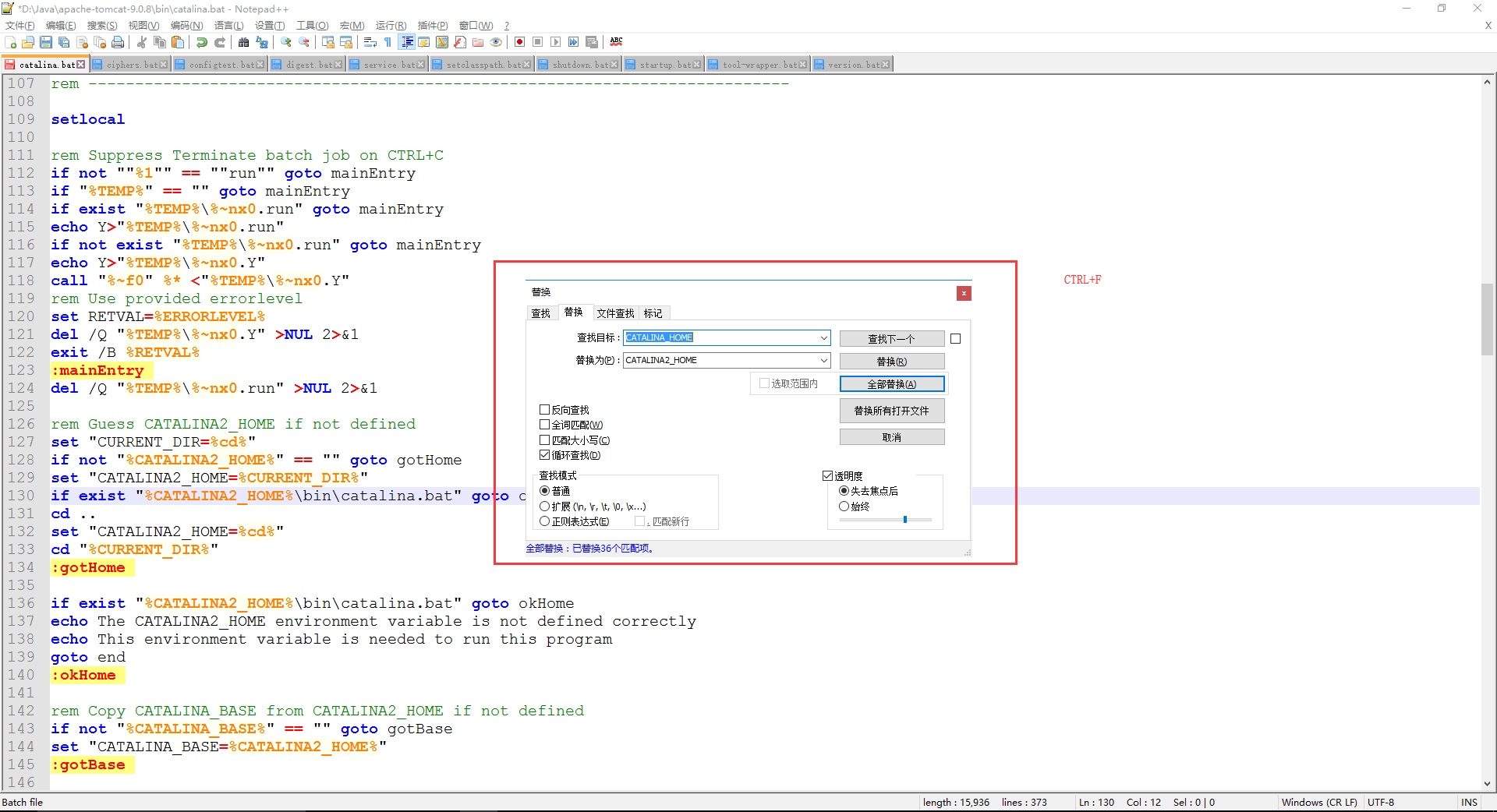1497x812 pixels.
Task: Click the Replace toolbar icon
Action: (262, 42)
